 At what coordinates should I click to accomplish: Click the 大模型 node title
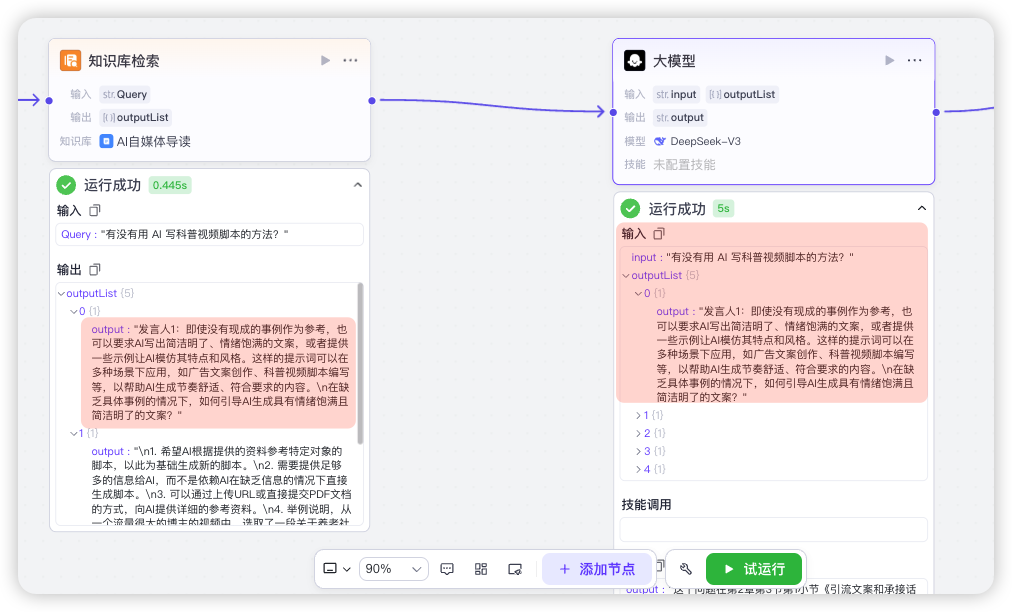(x=674, y=61)
